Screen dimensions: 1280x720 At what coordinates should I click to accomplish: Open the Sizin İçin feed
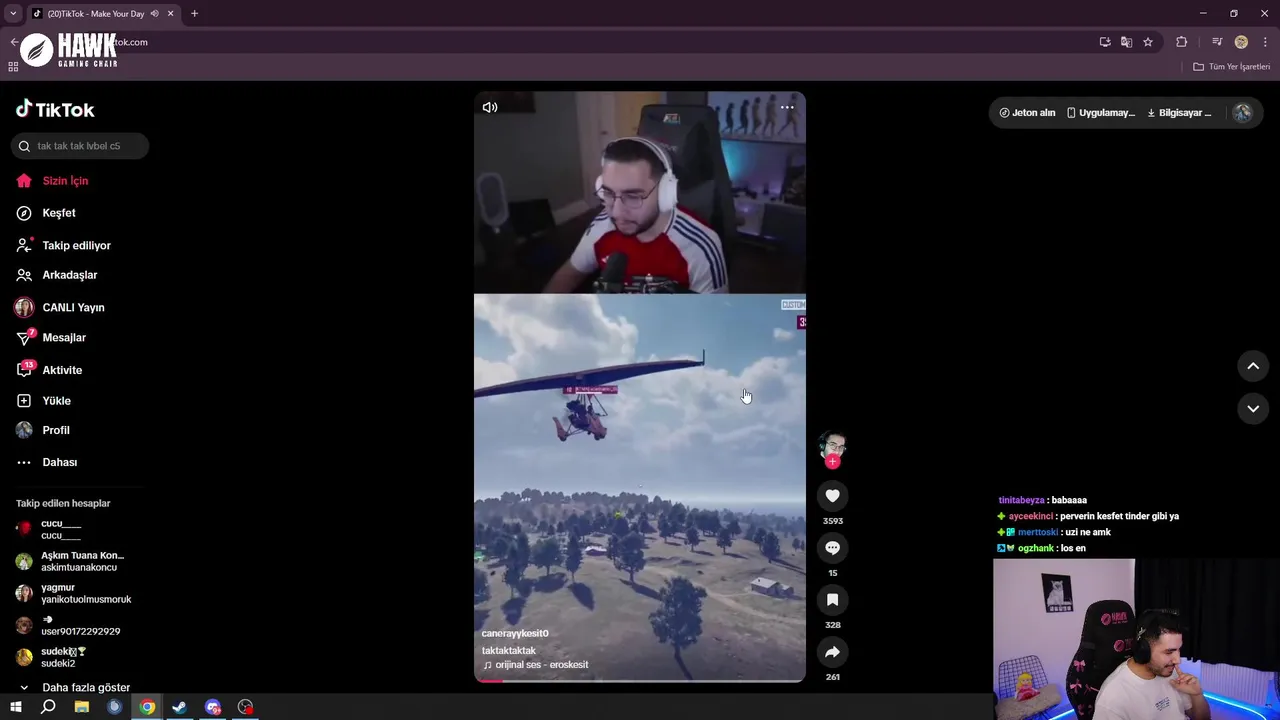pos(65,181)
